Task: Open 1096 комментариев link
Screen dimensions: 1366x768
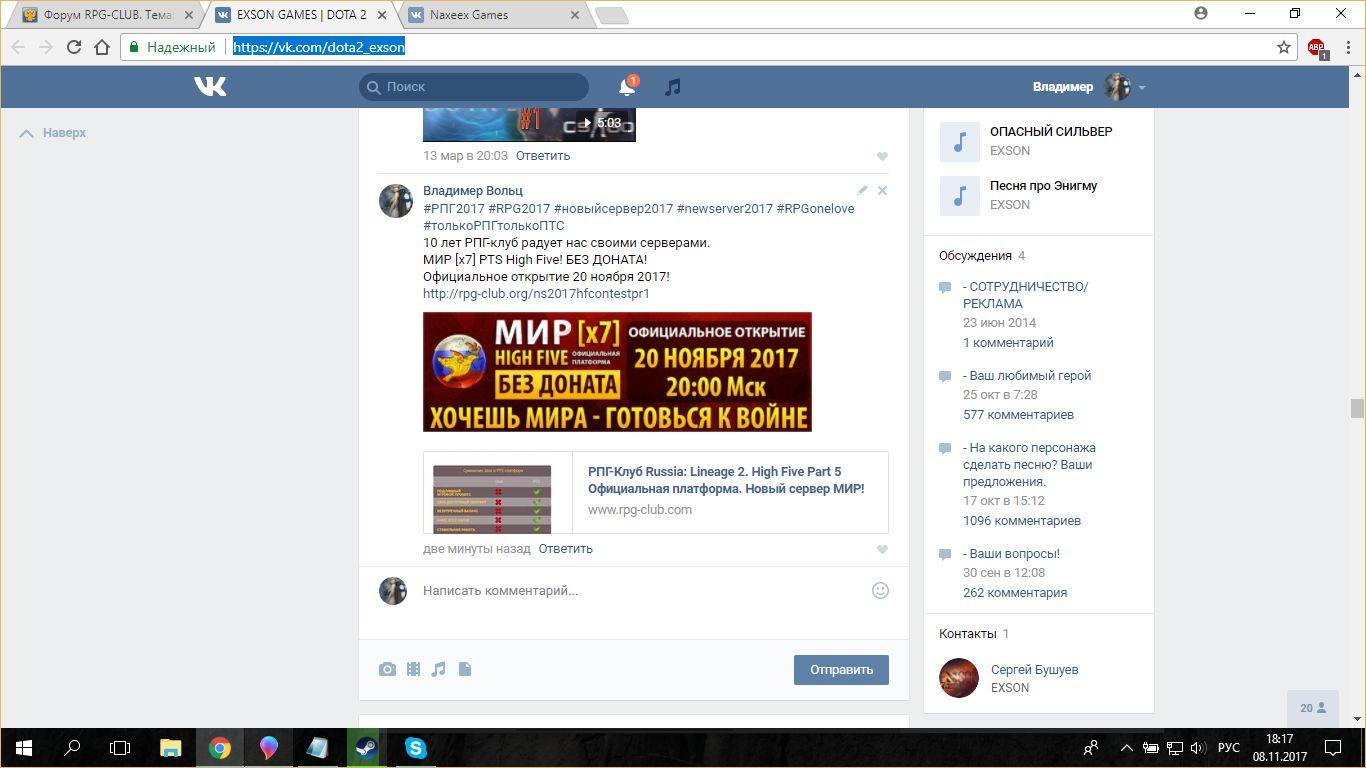Action: (1022, 521)
